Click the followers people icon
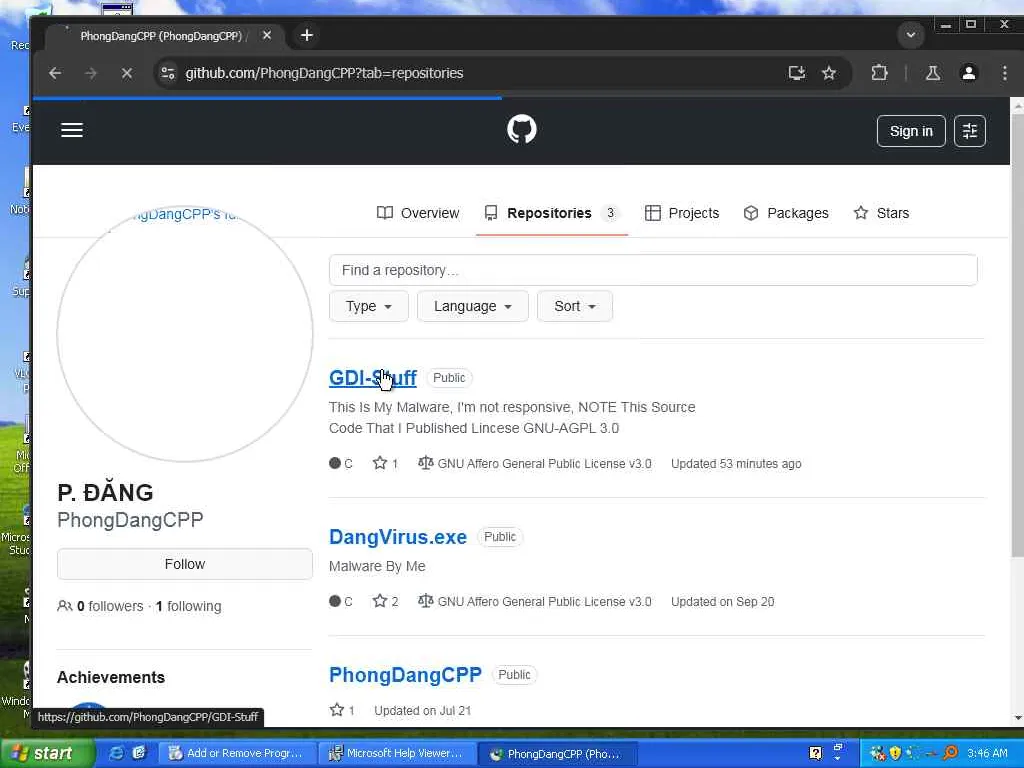Image resolution: width=1024 pixels, height=768 pixels. tap(64, 606)
